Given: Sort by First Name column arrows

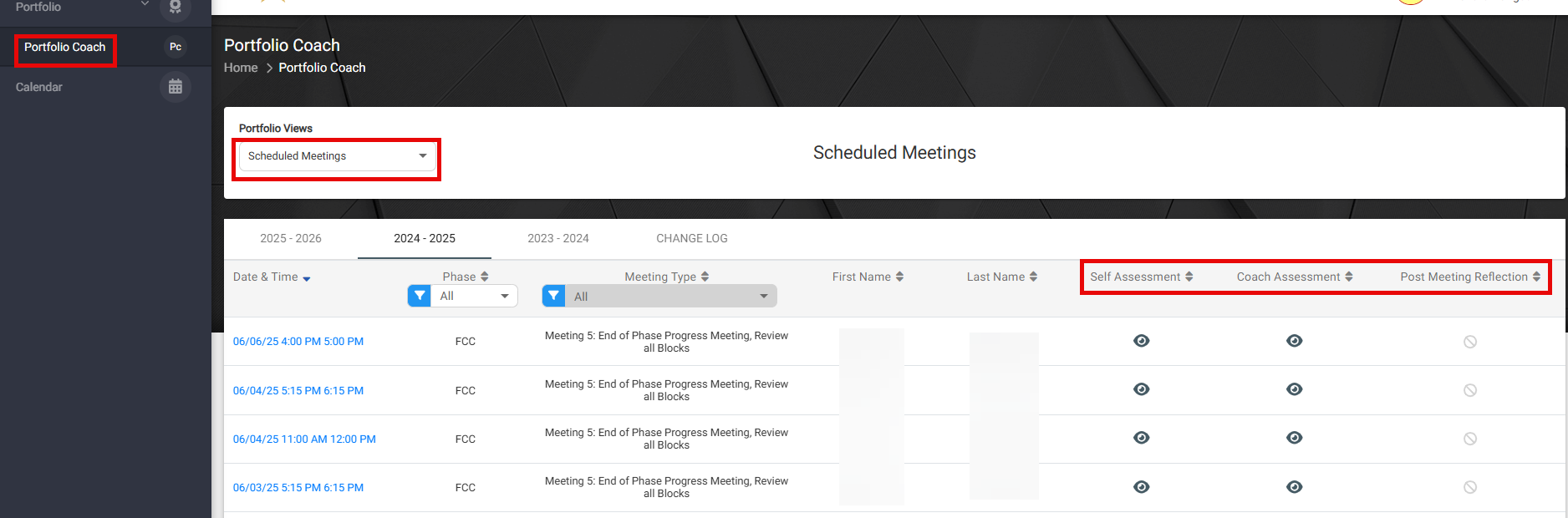Looking at the screenshot, I should click(x=899, y=277).
